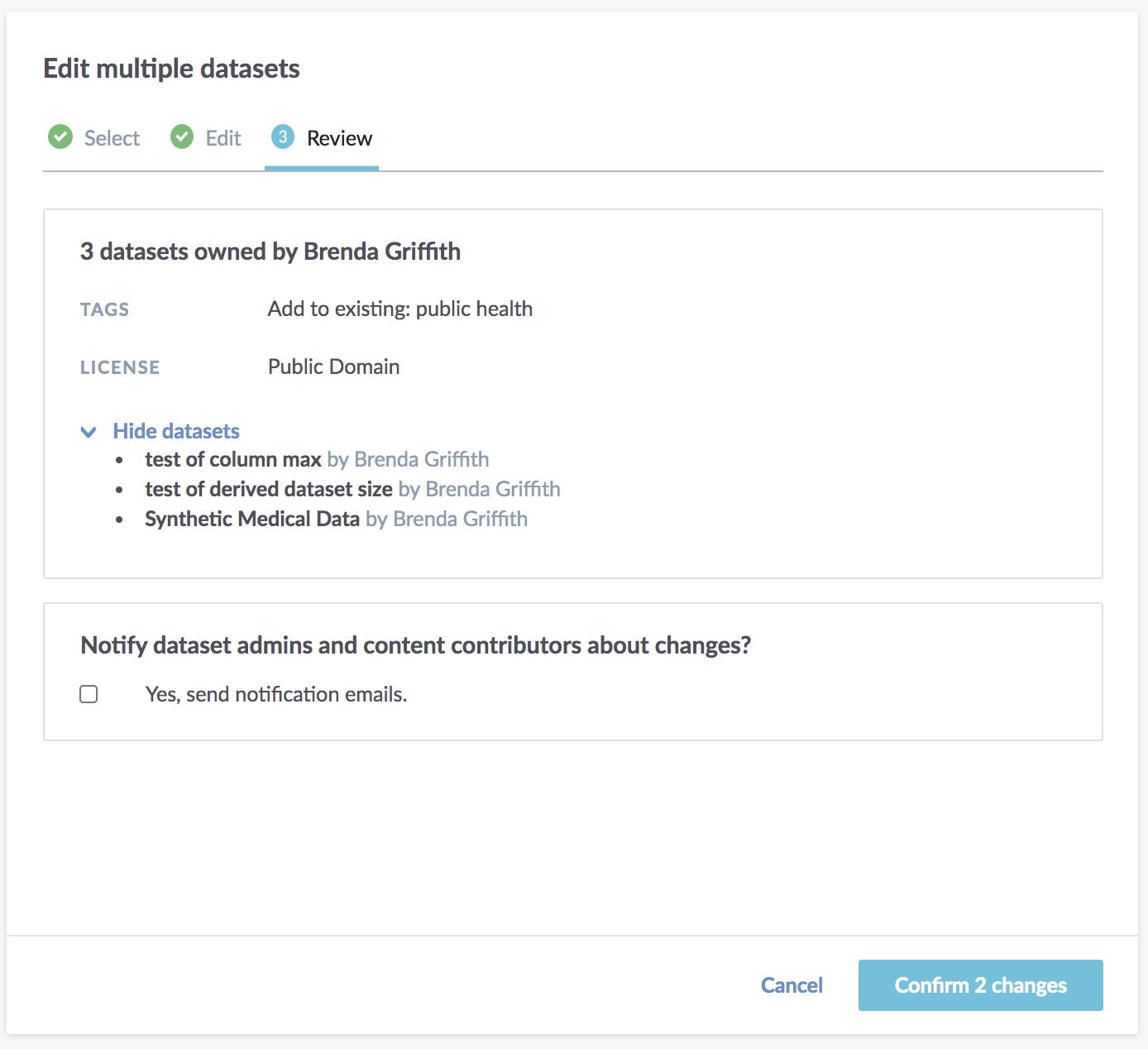This screenshot has height=1049, width=1148.
Task: Click Confirm 2 changes button
Action: click(981, 985)
